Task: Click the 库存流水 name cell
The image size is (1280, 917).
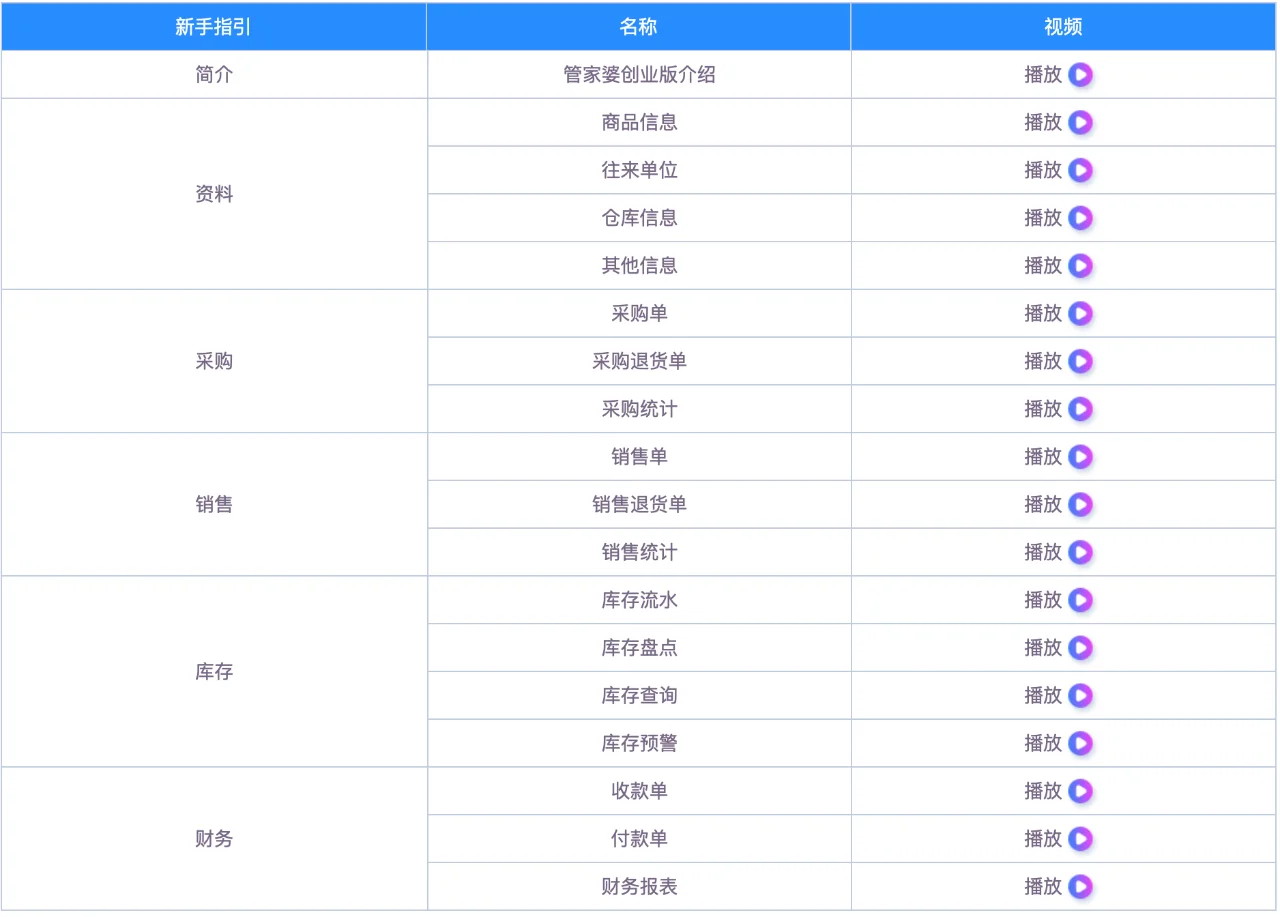Action: (639, 600)
